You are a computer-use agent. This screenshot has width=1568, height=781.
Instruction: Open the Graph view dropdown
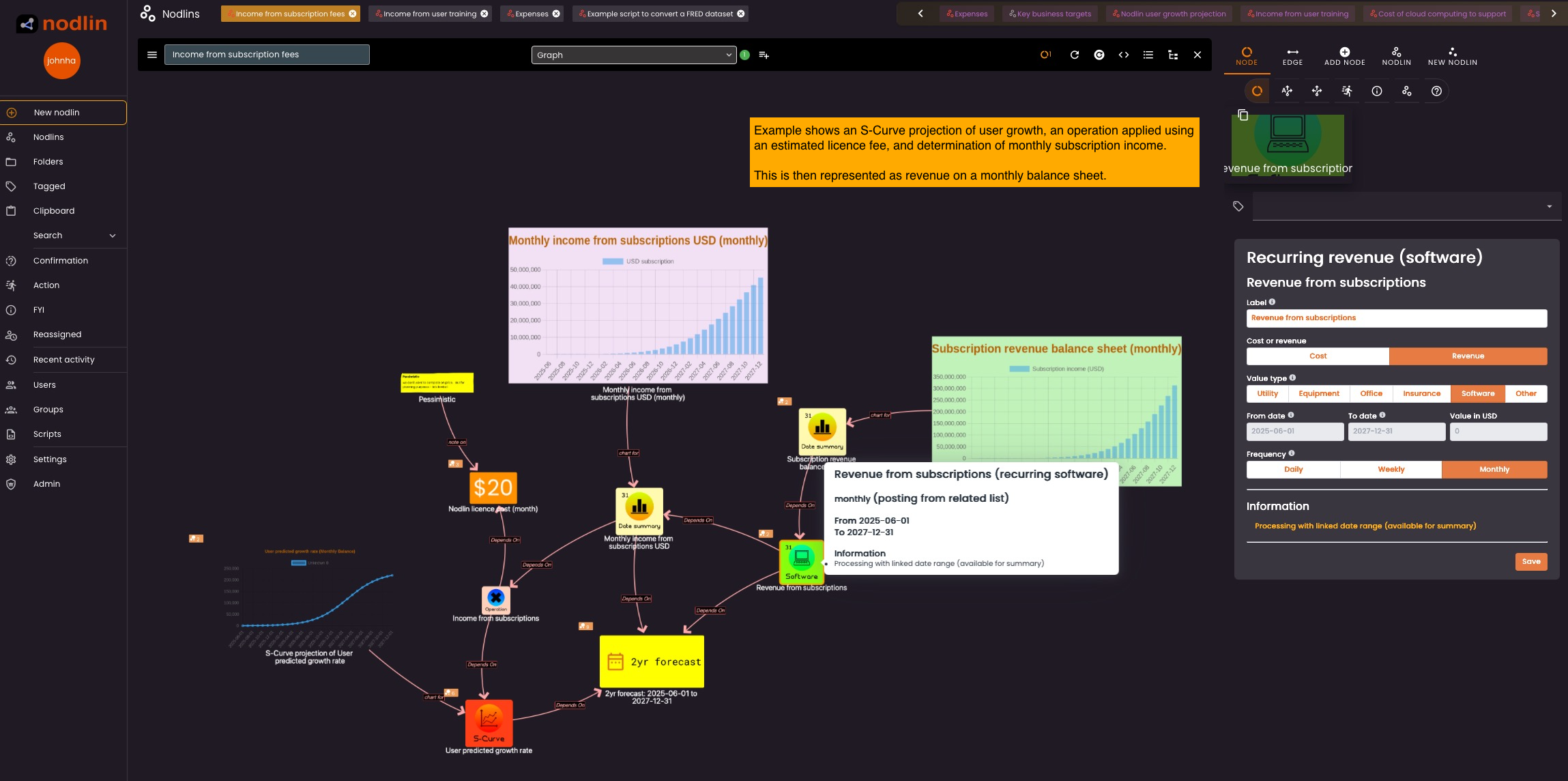click(x=633, y=55)
